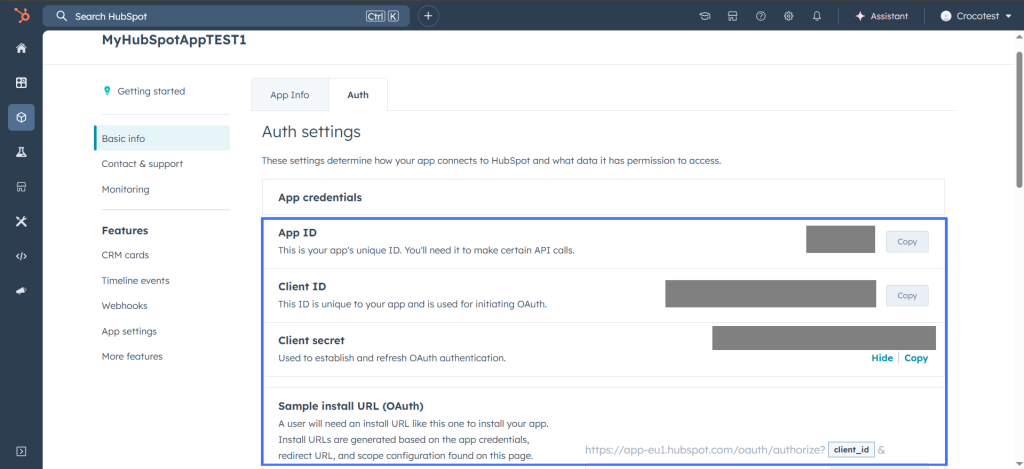Viewport: 1024px width, 469px height.
Task: Open the crossed tools icon in sidebar
Action: (x=21, y=221)
